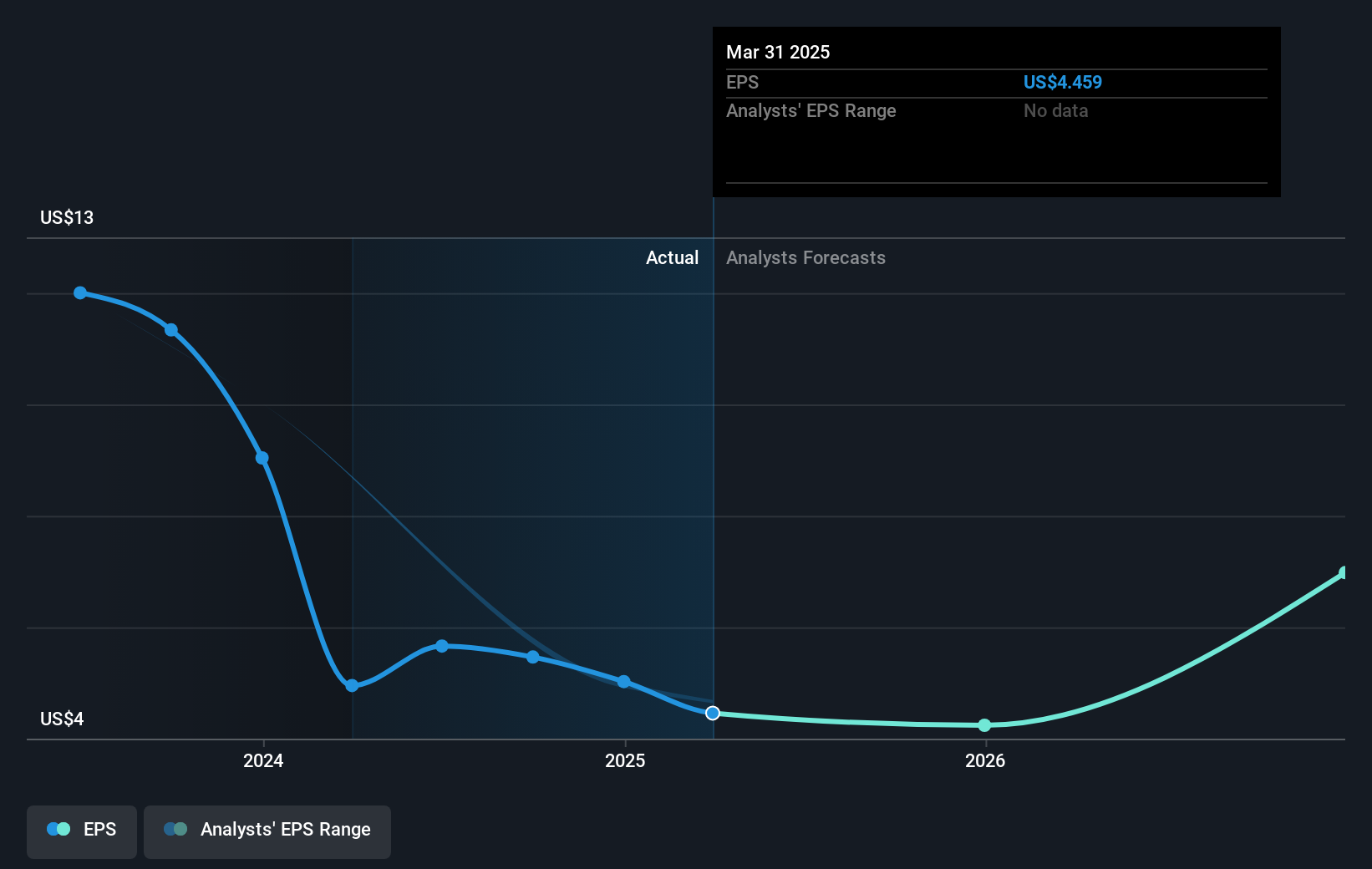
Task: Click the 2024 axis label
Action: [263, 760]
